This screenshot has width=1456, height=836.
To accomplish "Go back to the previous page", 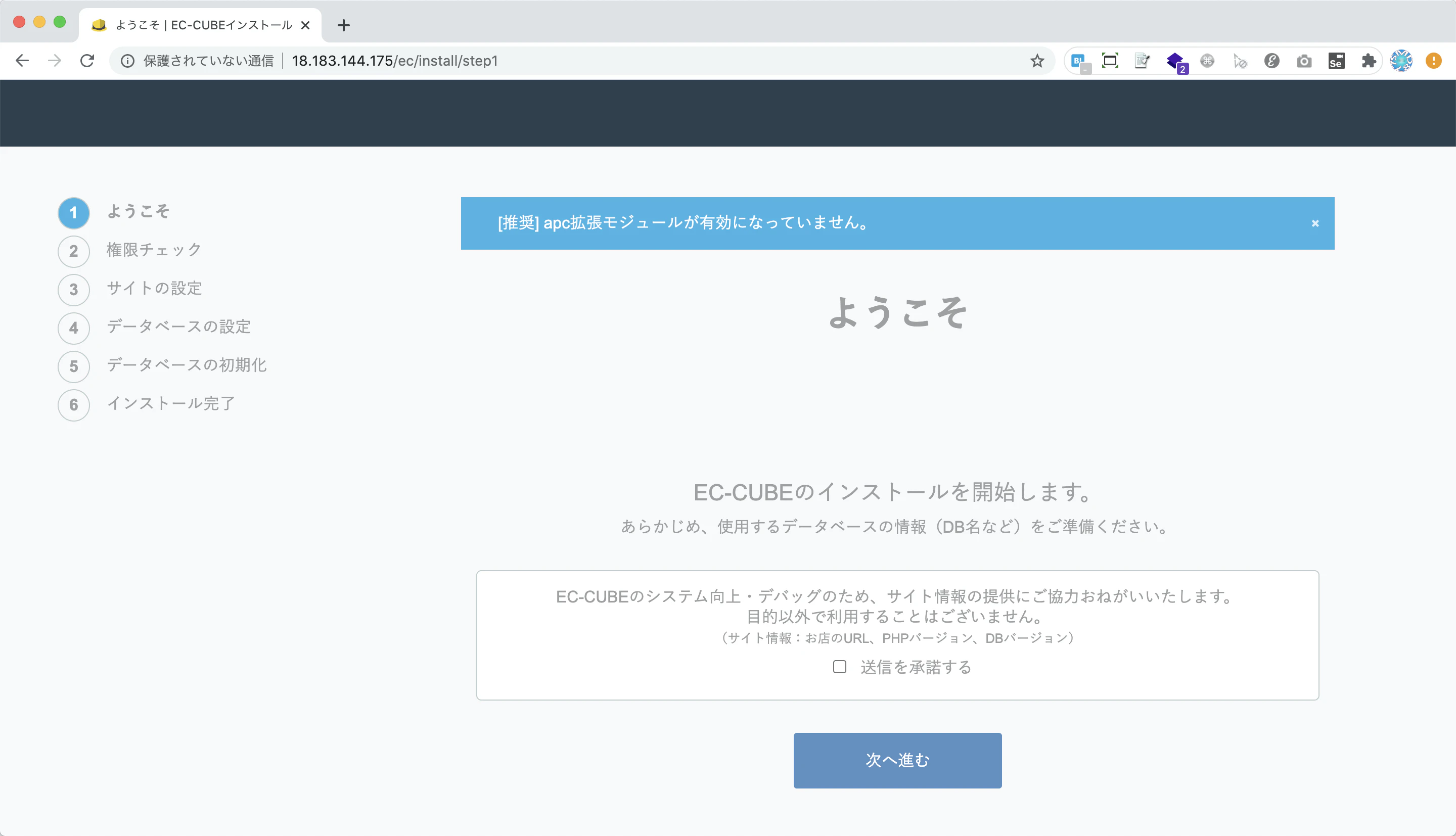I will [22, 60].
